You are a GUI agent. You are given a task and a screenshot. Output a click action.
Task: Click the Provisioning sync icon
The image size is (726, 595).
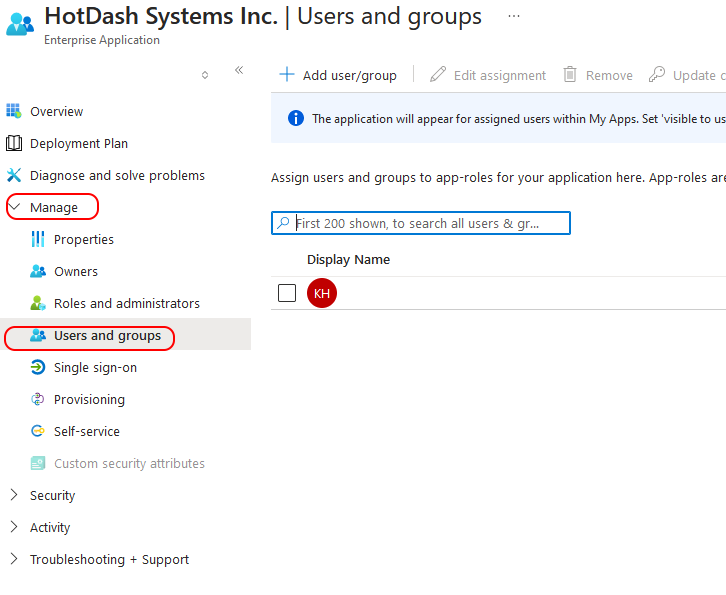38,399
